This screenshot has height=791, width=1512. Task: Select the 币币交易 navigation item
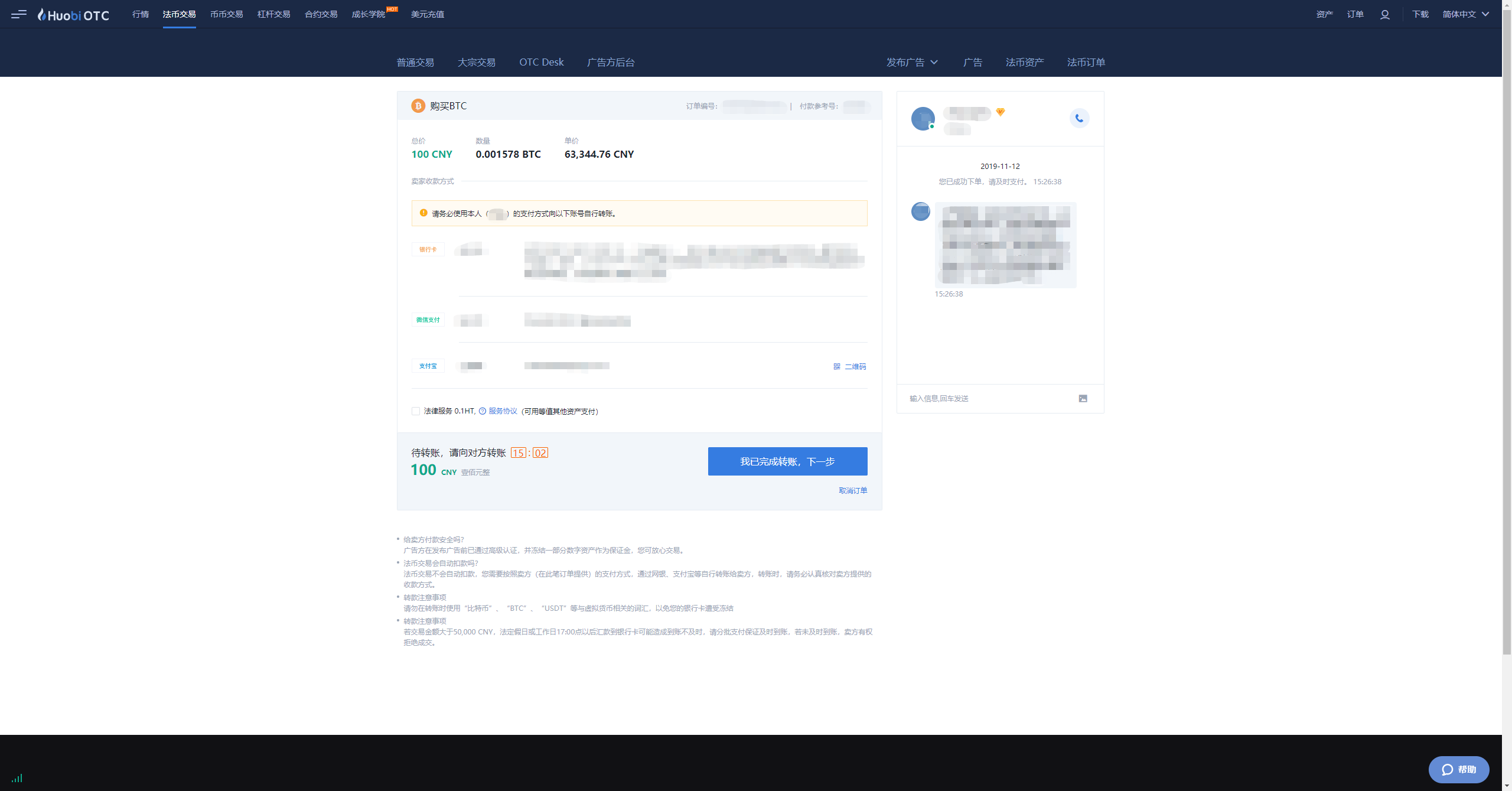pyautogui.click(x=226, y=14)
